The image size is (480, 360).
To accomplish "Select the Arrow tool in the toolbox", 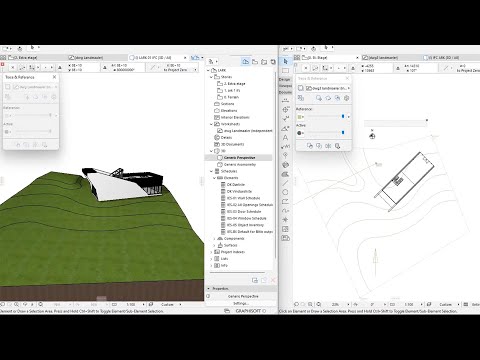I will [285, 61].
